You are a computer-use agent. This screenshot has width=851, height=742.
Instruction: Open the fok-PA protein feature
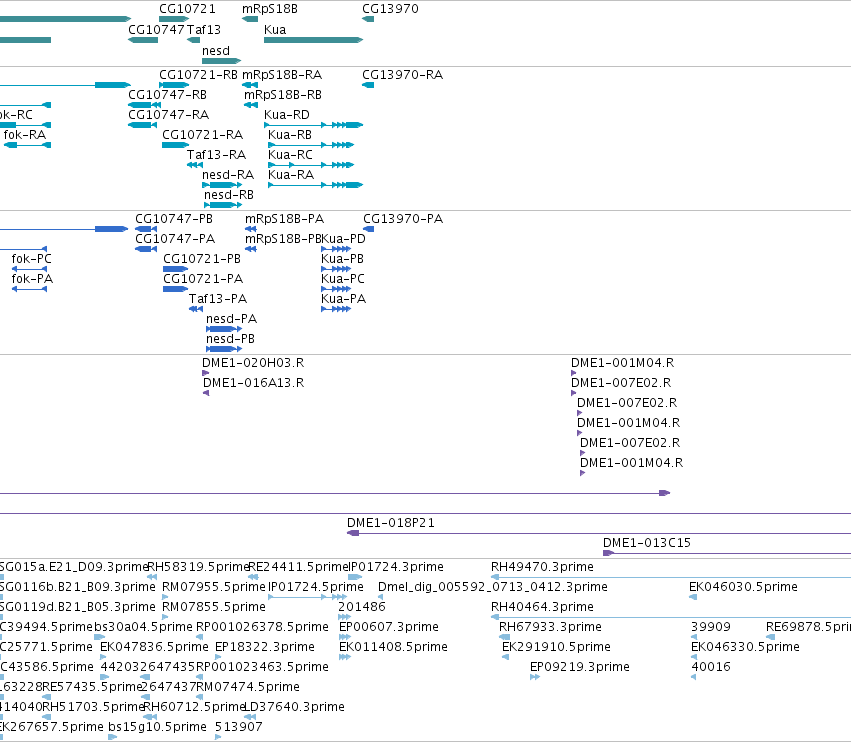point(32,280)
